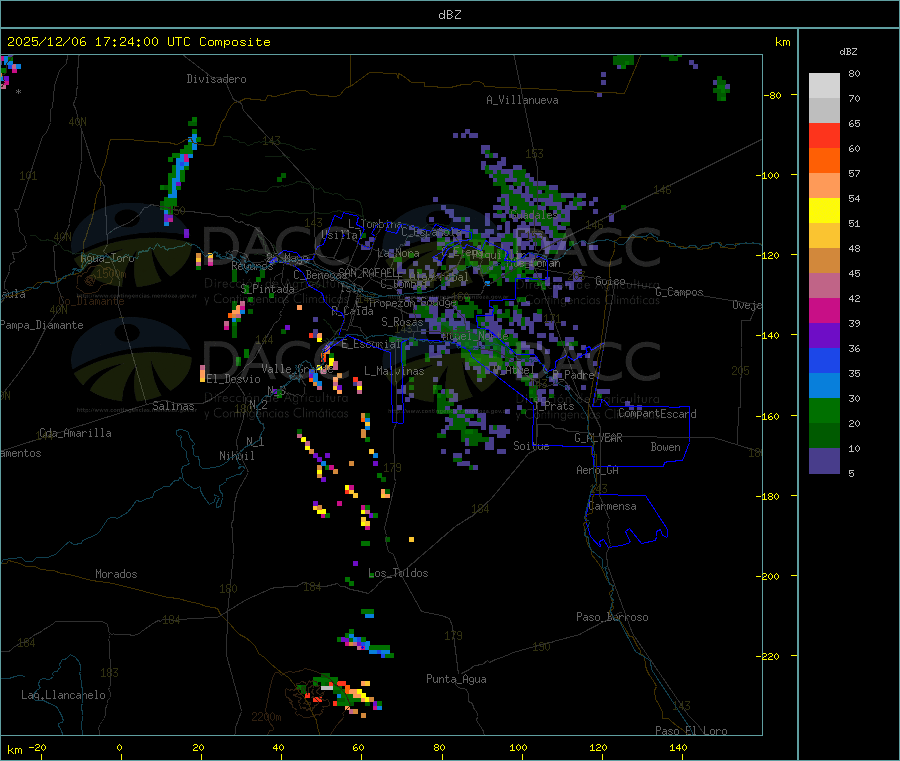Click the tan-brown 48-45 dBZ legend swatch
The width and height of the screenshot is (900, 761).
point(824,261)
